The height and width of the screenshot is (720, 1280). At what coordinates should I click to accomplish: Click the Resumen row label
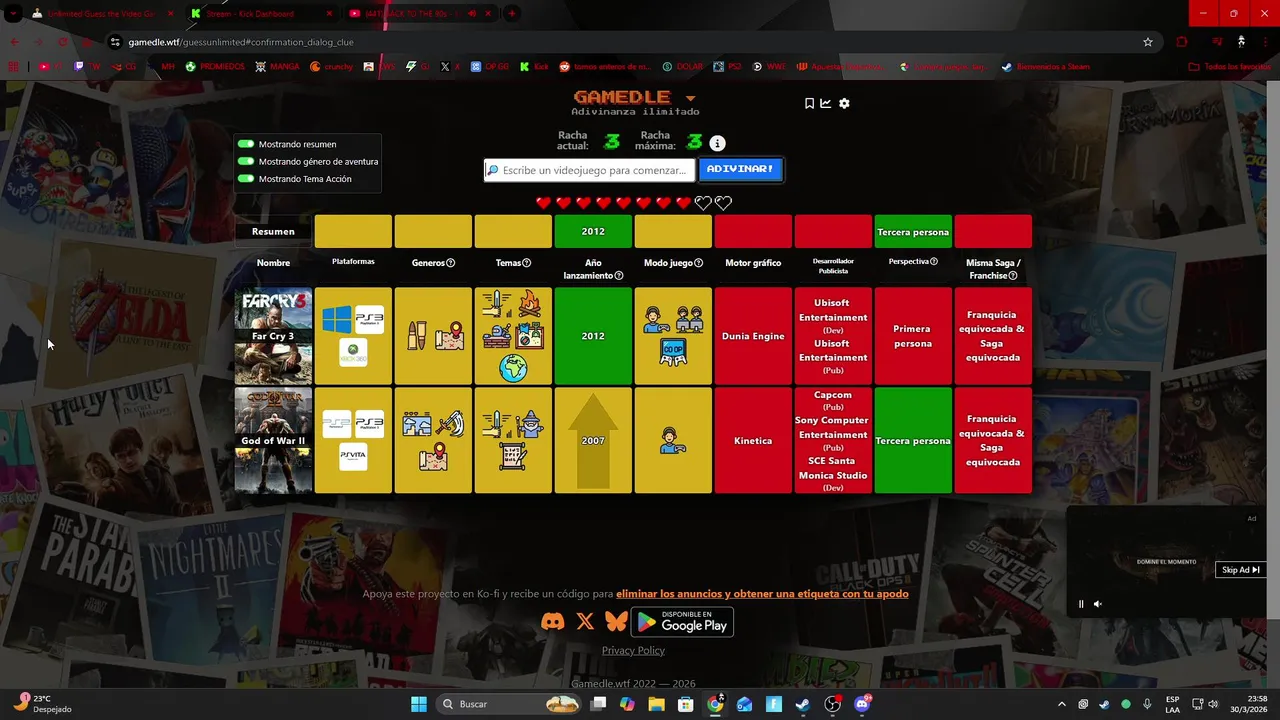[273, 231]
